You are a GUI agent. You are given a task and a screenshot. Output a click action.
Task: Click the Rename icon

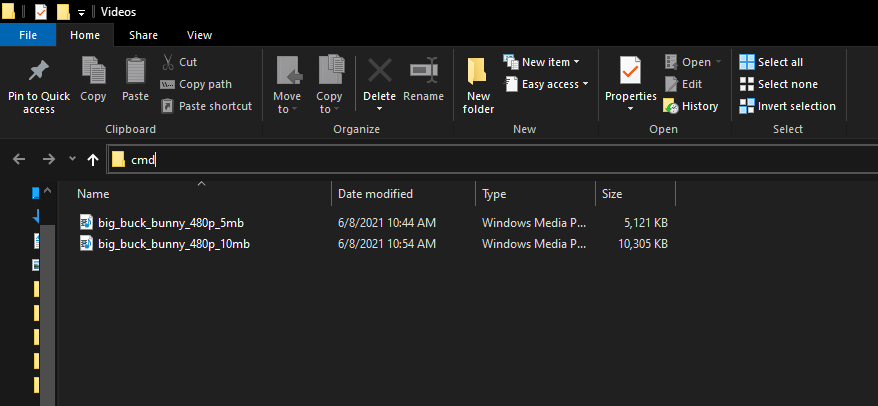tap(423, 71)
